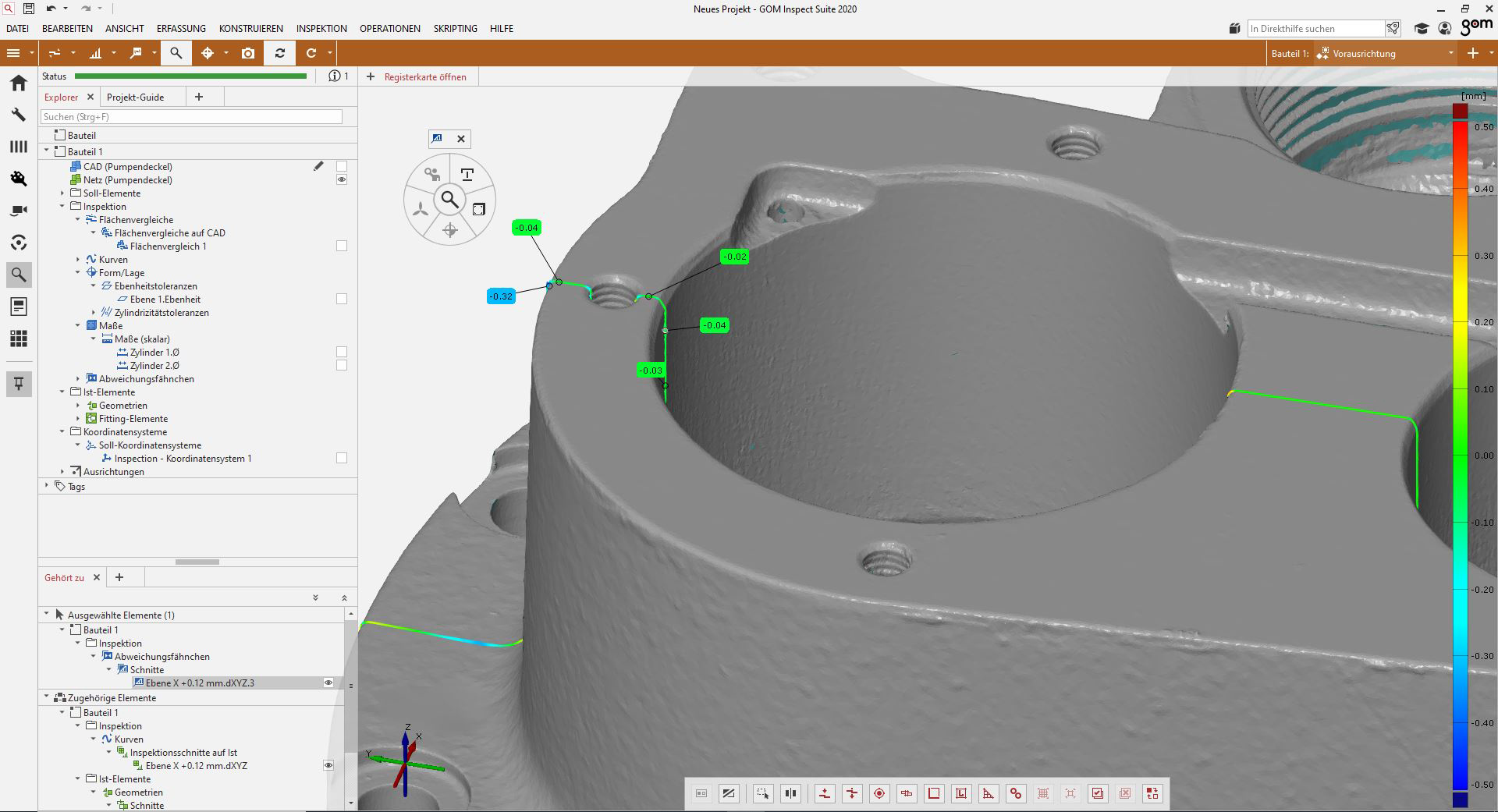Click the crosshair icon in radial menu bottom
1498x812 pixels.
pos(449,229)
